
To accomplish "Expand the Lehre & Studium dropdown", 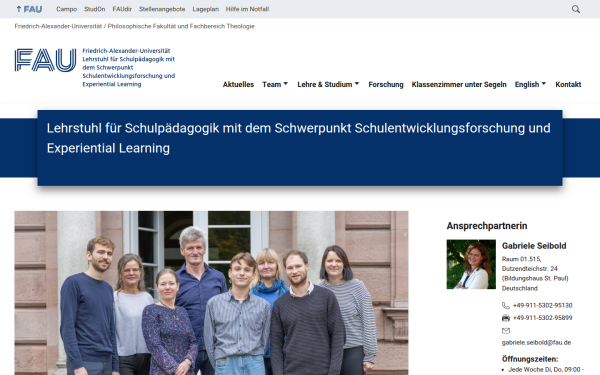I will click(x=328, y=84).
